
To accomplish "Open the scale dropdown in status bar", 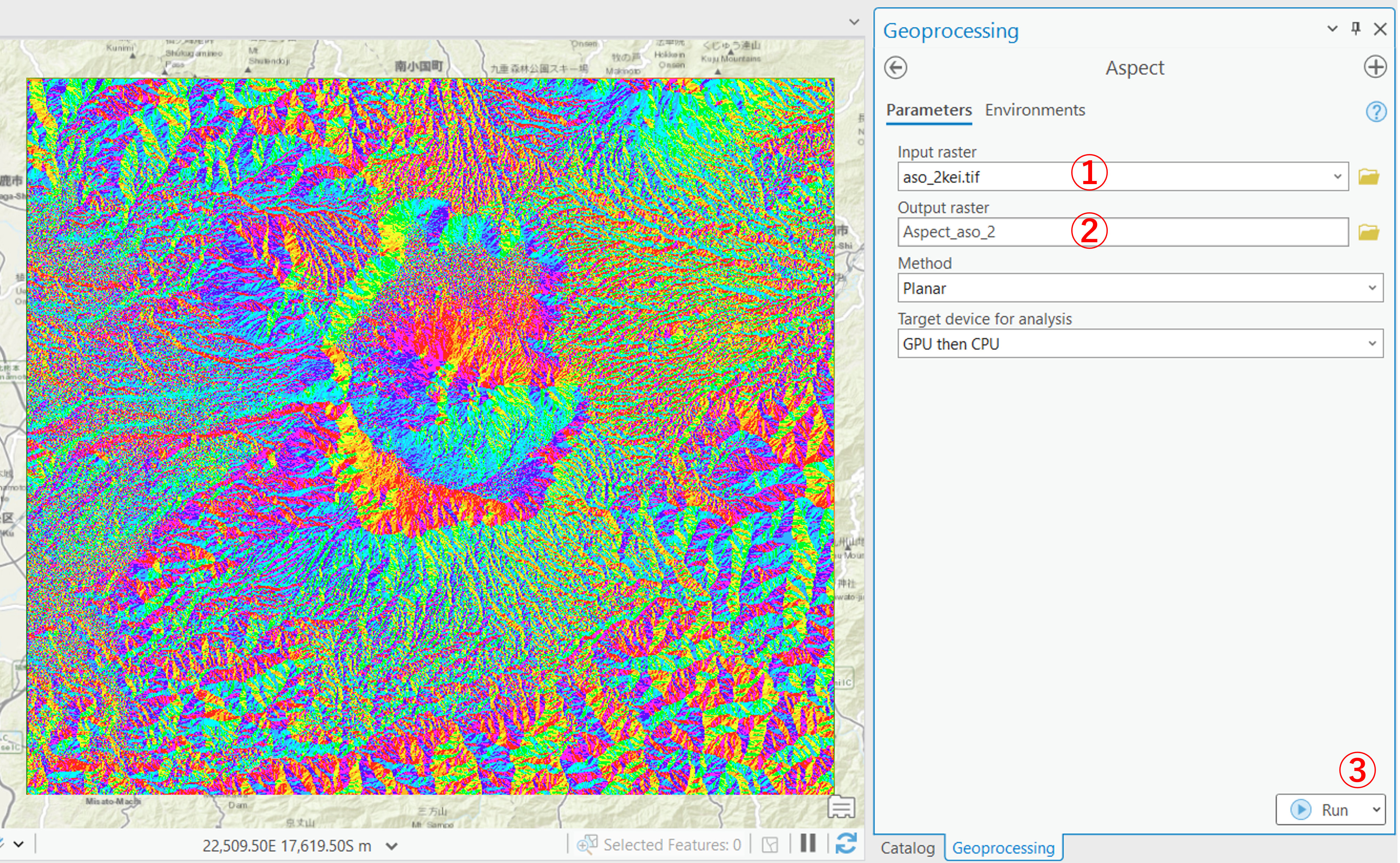I will pos(18,843).
